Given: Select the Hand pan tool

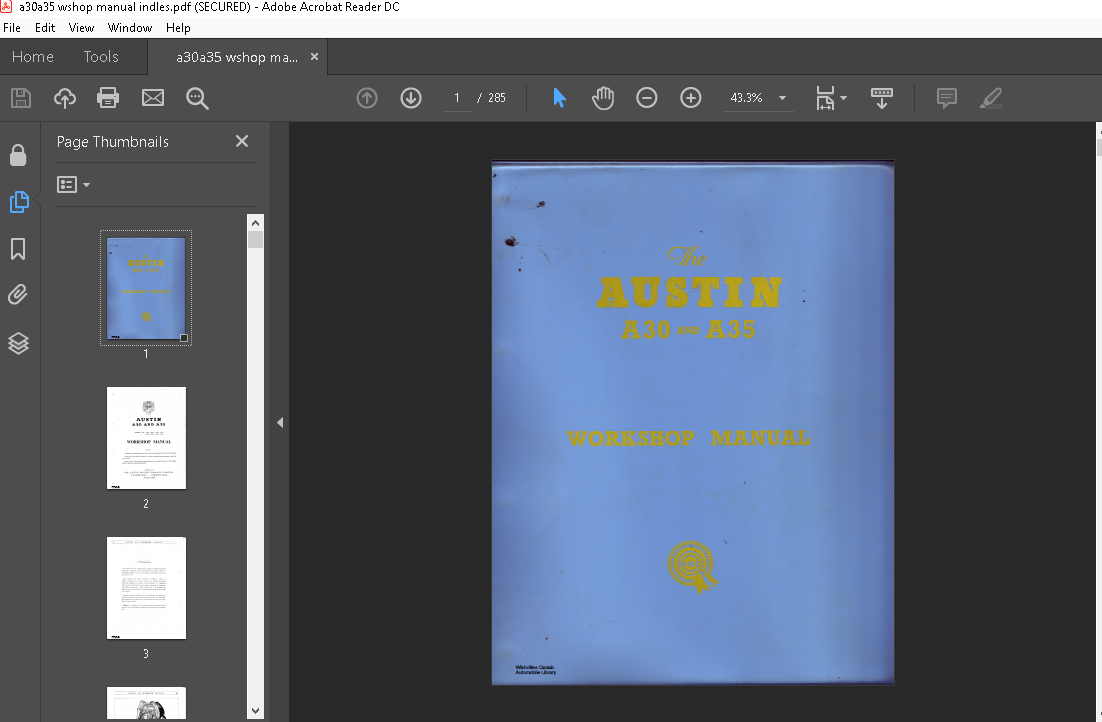Looking at the screenshot, I should [603, 98].
